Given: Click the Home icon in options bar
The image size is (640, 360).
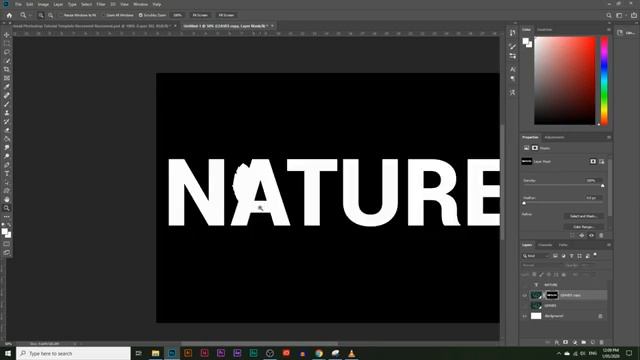Looking at the screenshot, I should 9,15.
